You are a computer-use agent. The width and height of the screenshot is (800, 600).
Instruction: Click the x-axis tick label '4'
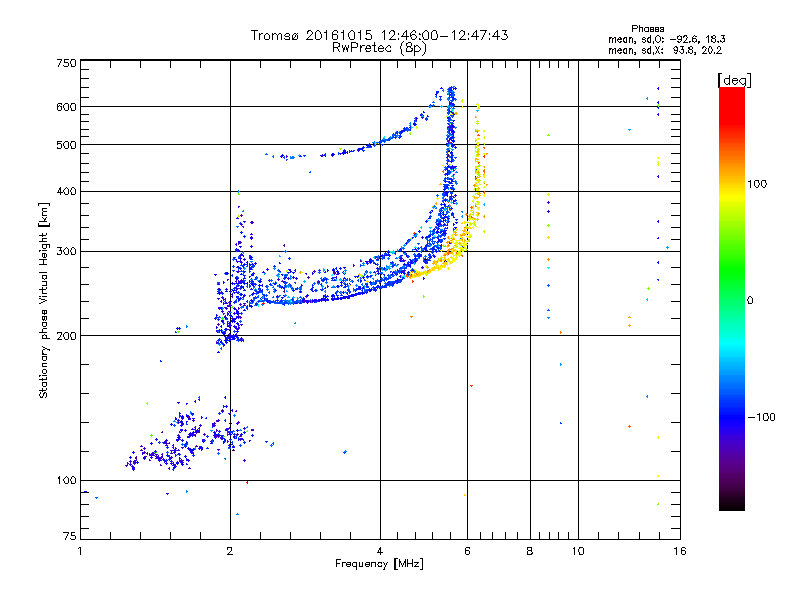click(380, 551)
